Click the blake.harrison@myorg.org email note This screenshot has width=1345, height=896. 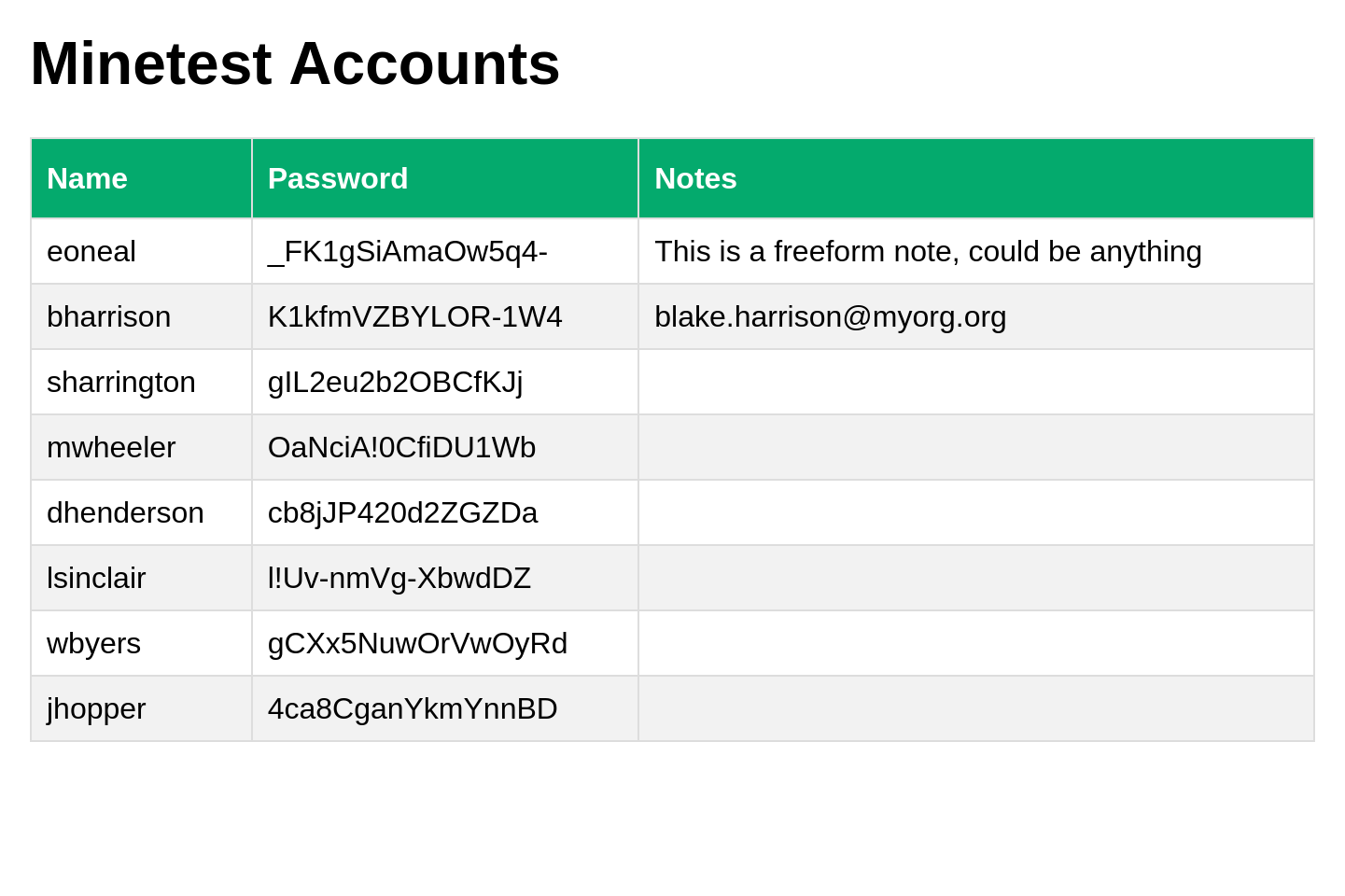tap(830, 316)
